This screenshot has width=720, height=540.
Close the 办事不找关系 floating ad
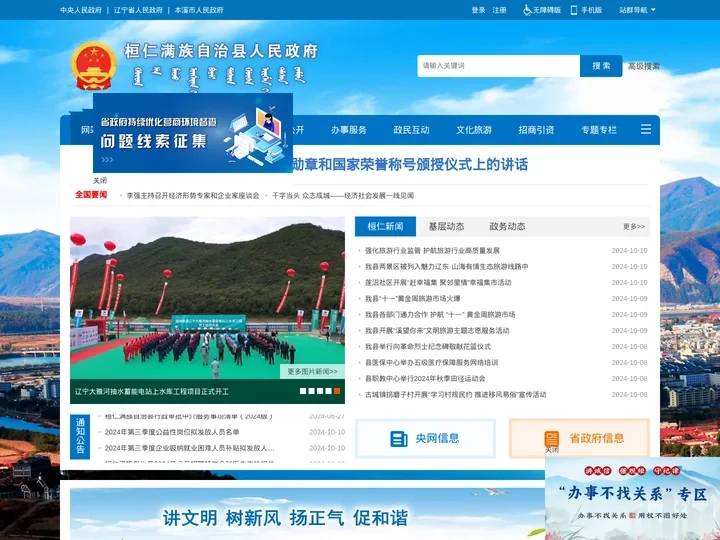[552, 450]
